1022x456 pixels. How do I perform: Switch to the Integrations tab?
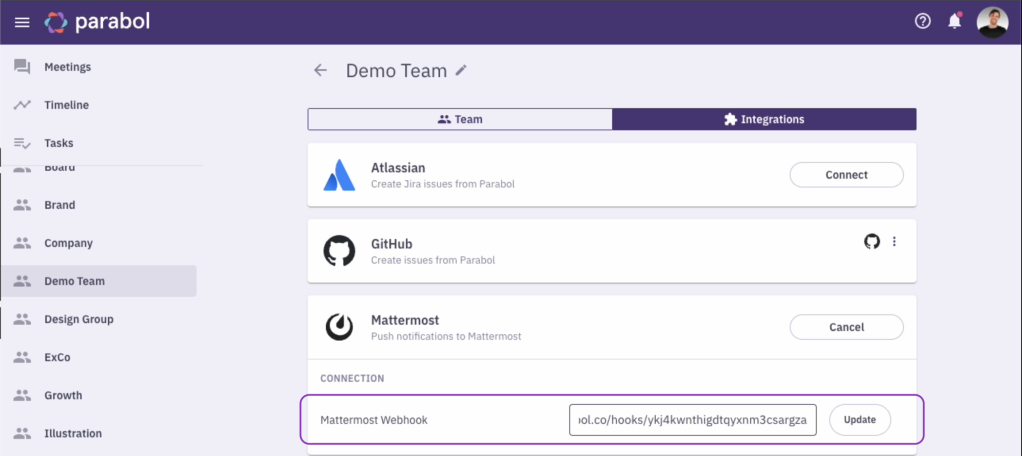point(765,119)
